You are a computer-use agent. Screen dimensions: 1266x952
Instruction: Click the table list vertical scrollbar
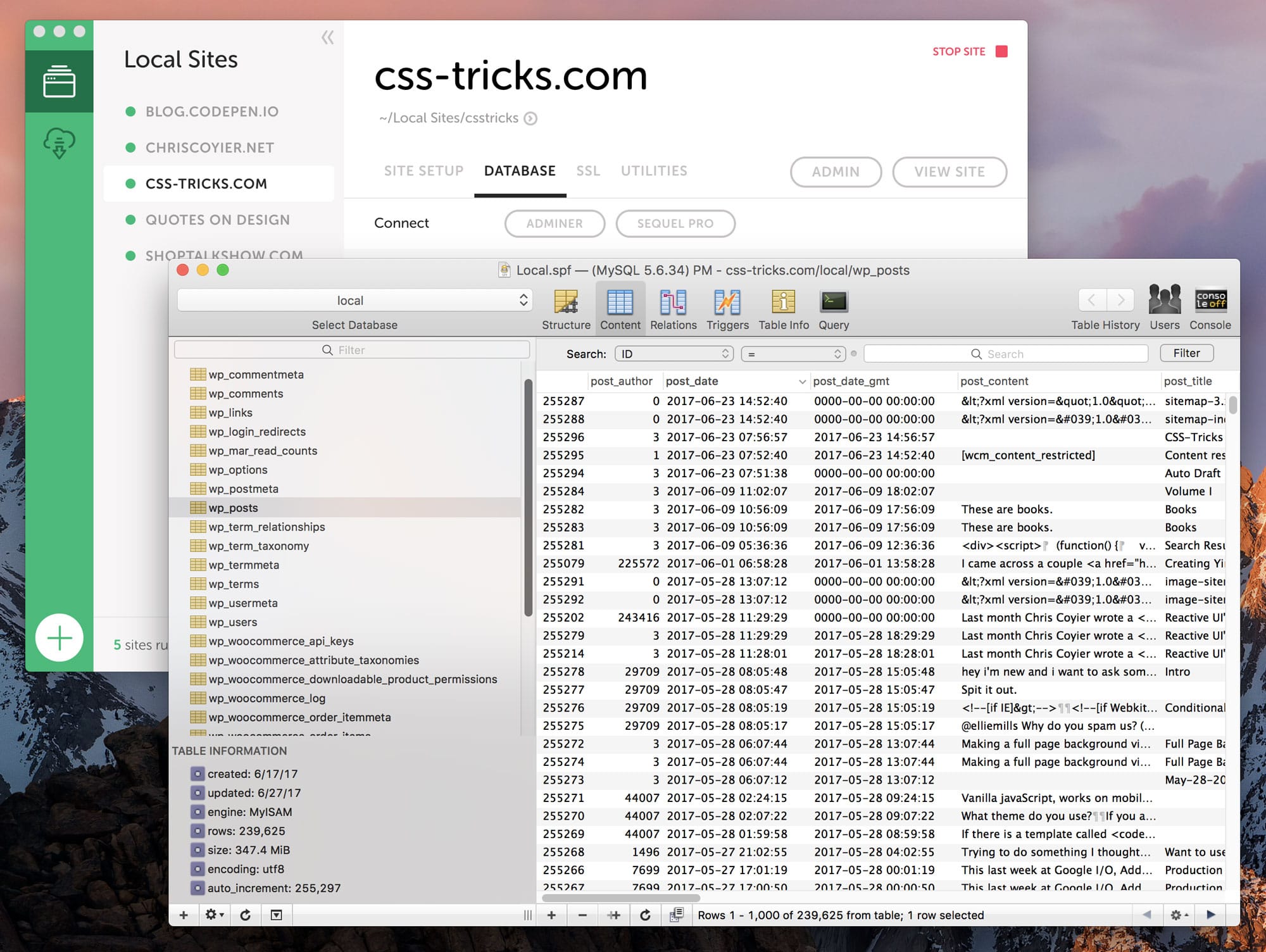point(528,498)
